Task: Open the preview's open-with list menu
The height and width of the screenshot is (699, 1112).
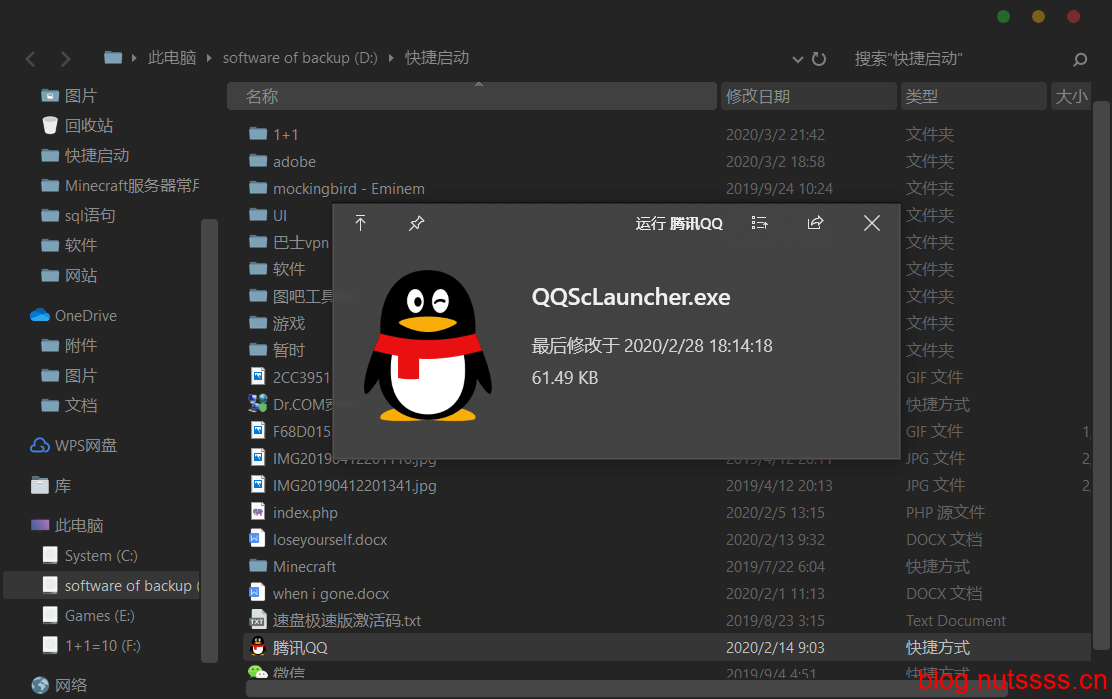Action: tap(760, 223)
